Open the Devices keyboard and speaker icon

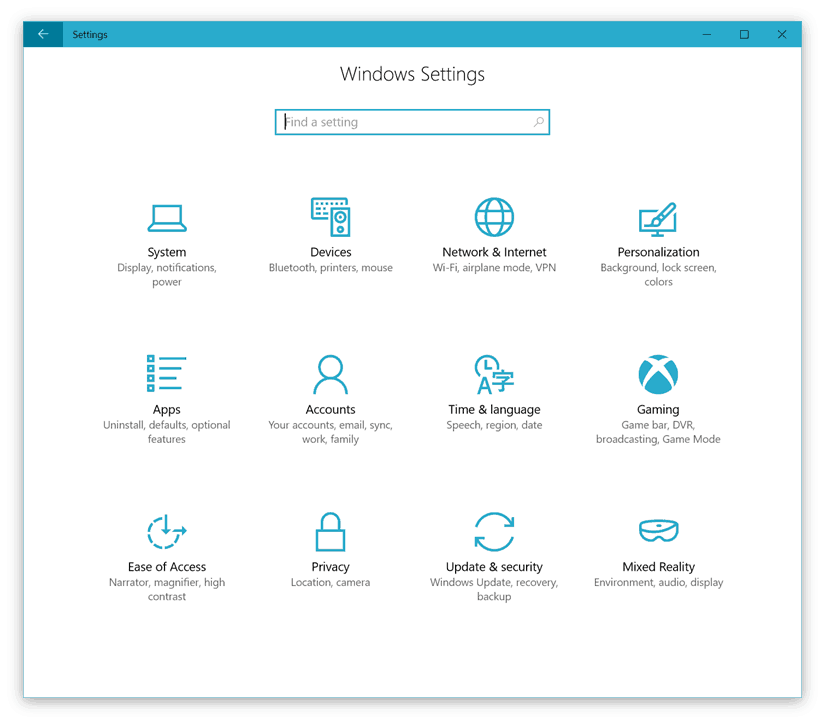coord(331,217)
